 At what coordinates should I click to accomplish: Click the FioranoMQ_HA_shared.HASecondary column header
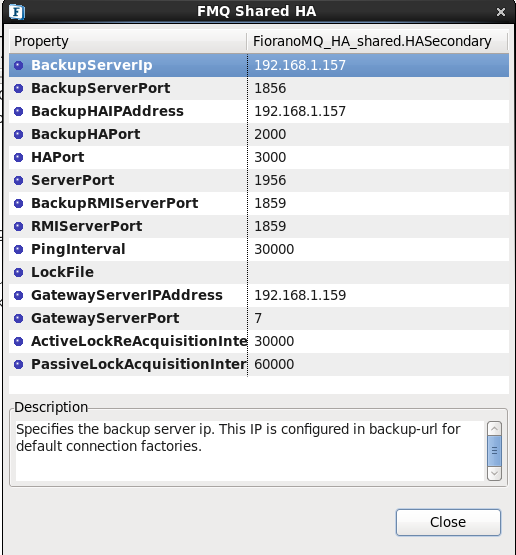[377, 41]
